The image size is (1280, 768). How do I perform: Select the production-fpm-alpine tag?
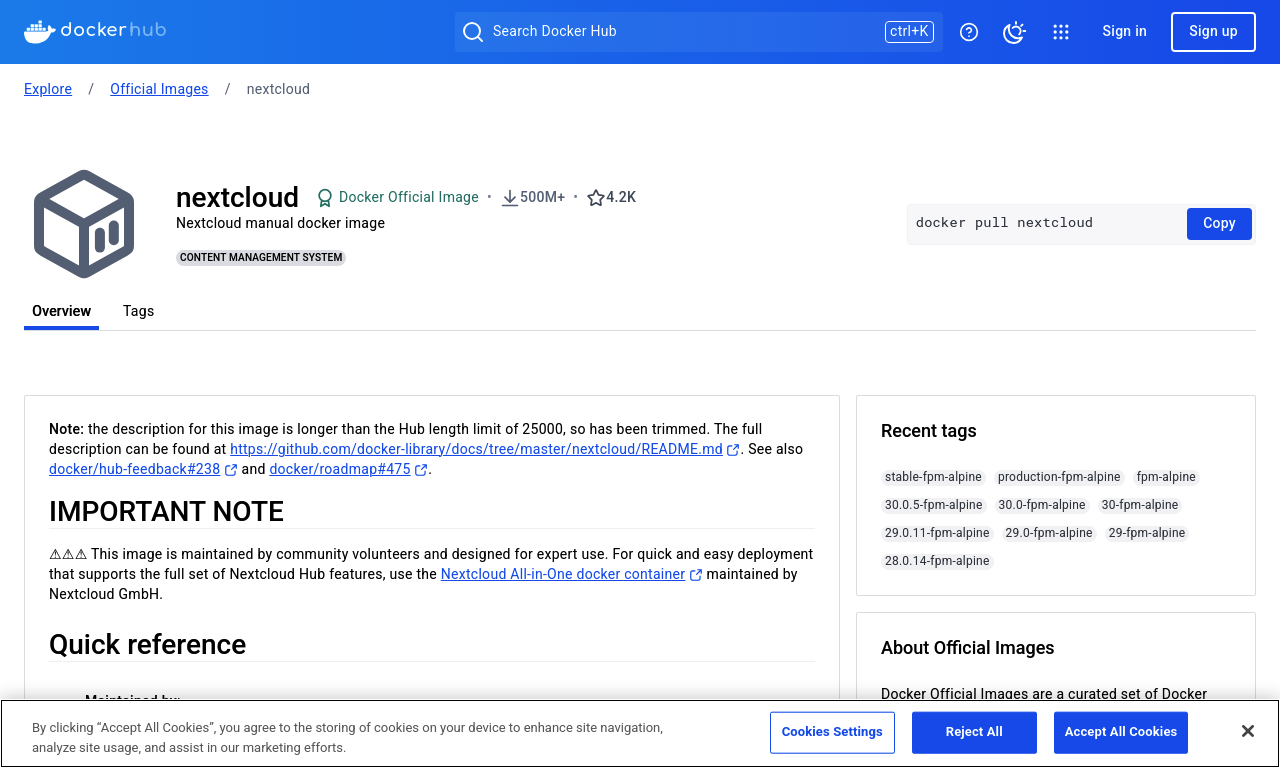[1059, 477]
